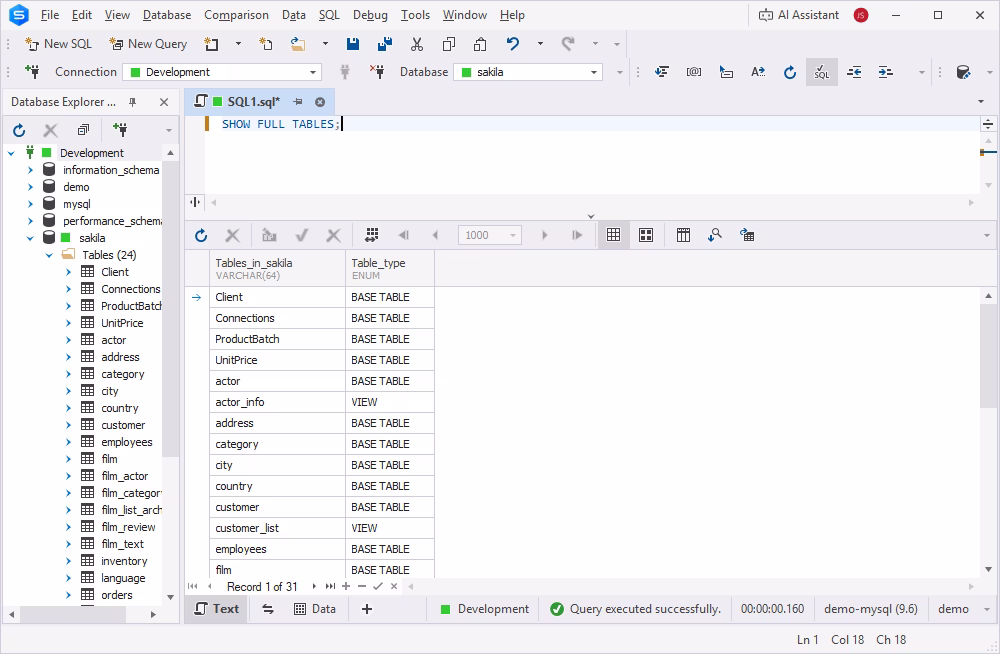Click the Open file folder icon

298,44
